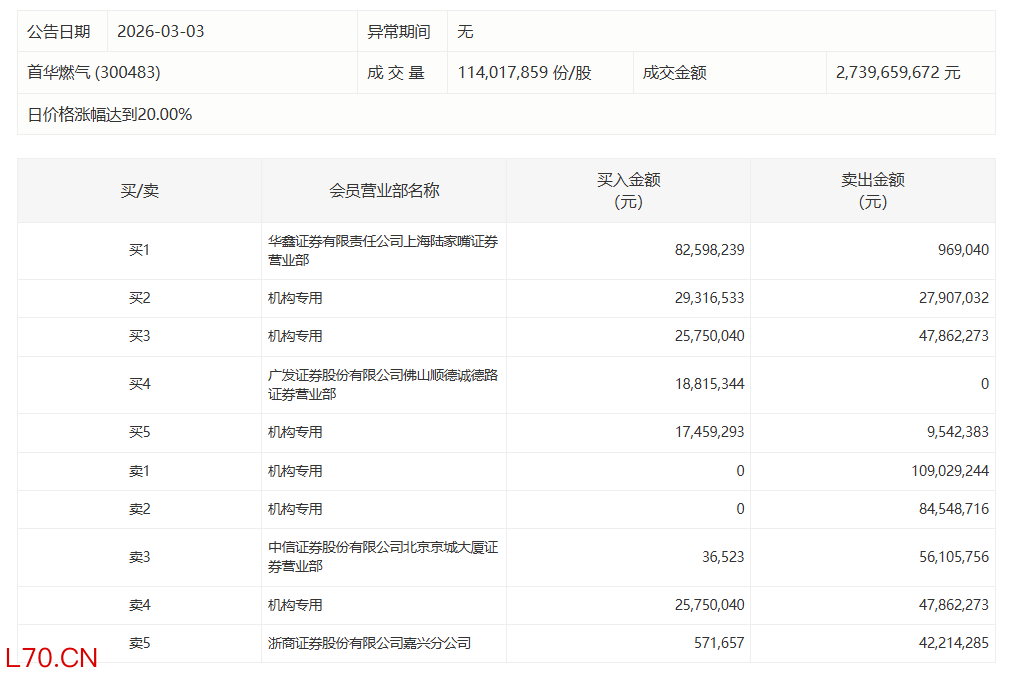Image resolution: width=1010 pixels, height=678 pixels.
Task: Click the 买/卖 column header
Action: [139, 190]
